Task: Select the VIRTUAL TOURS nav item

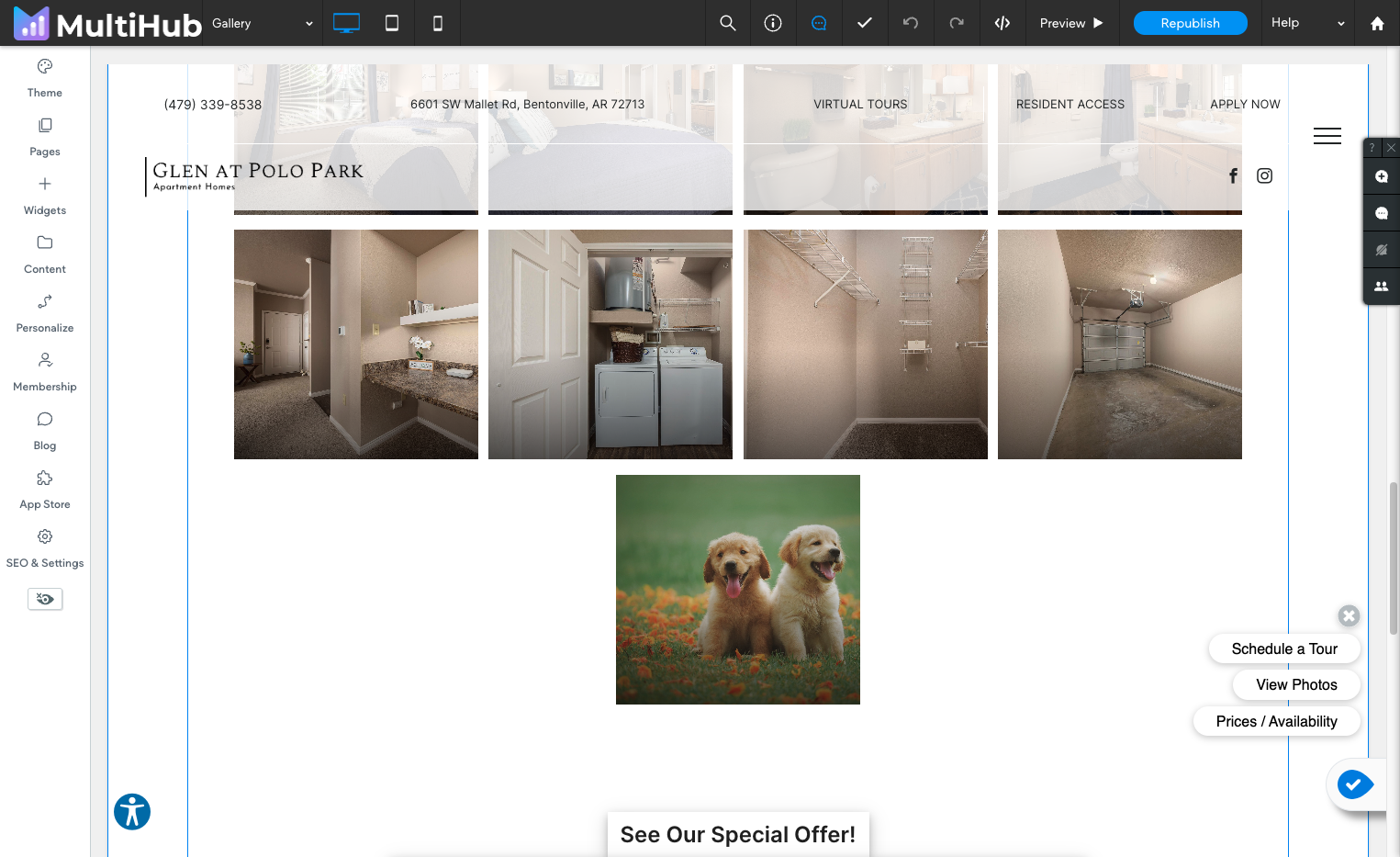Action: [860, 105]
